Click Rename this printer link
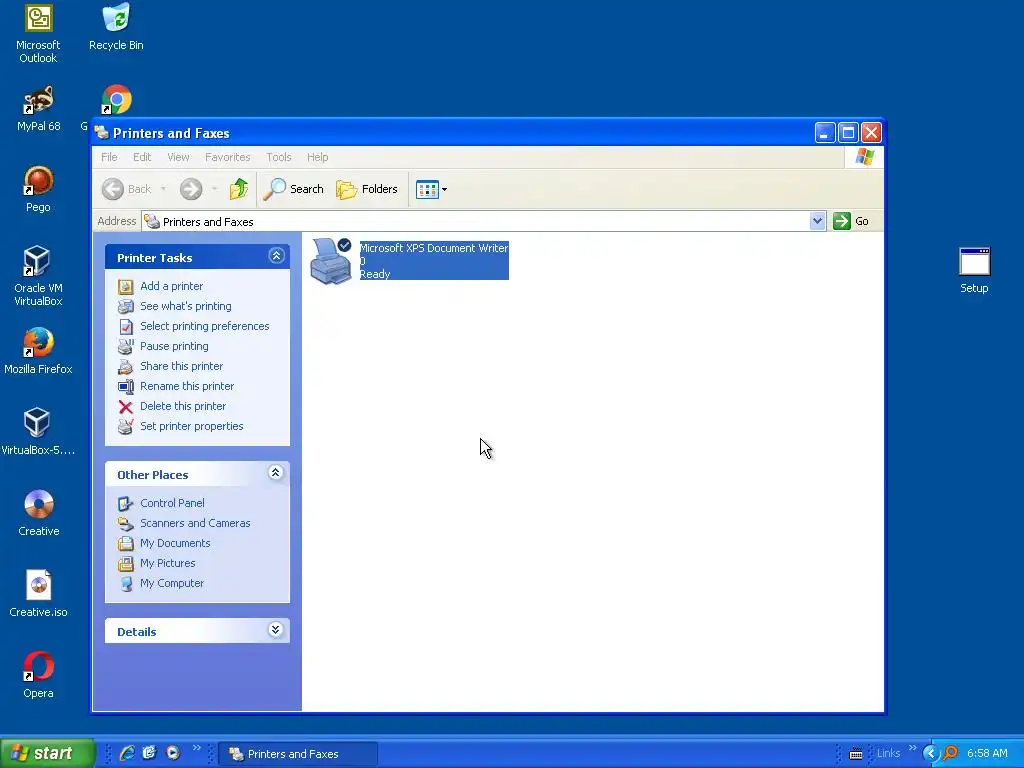This screenshot has height=768, width=1024. click(x=187, y=386)
